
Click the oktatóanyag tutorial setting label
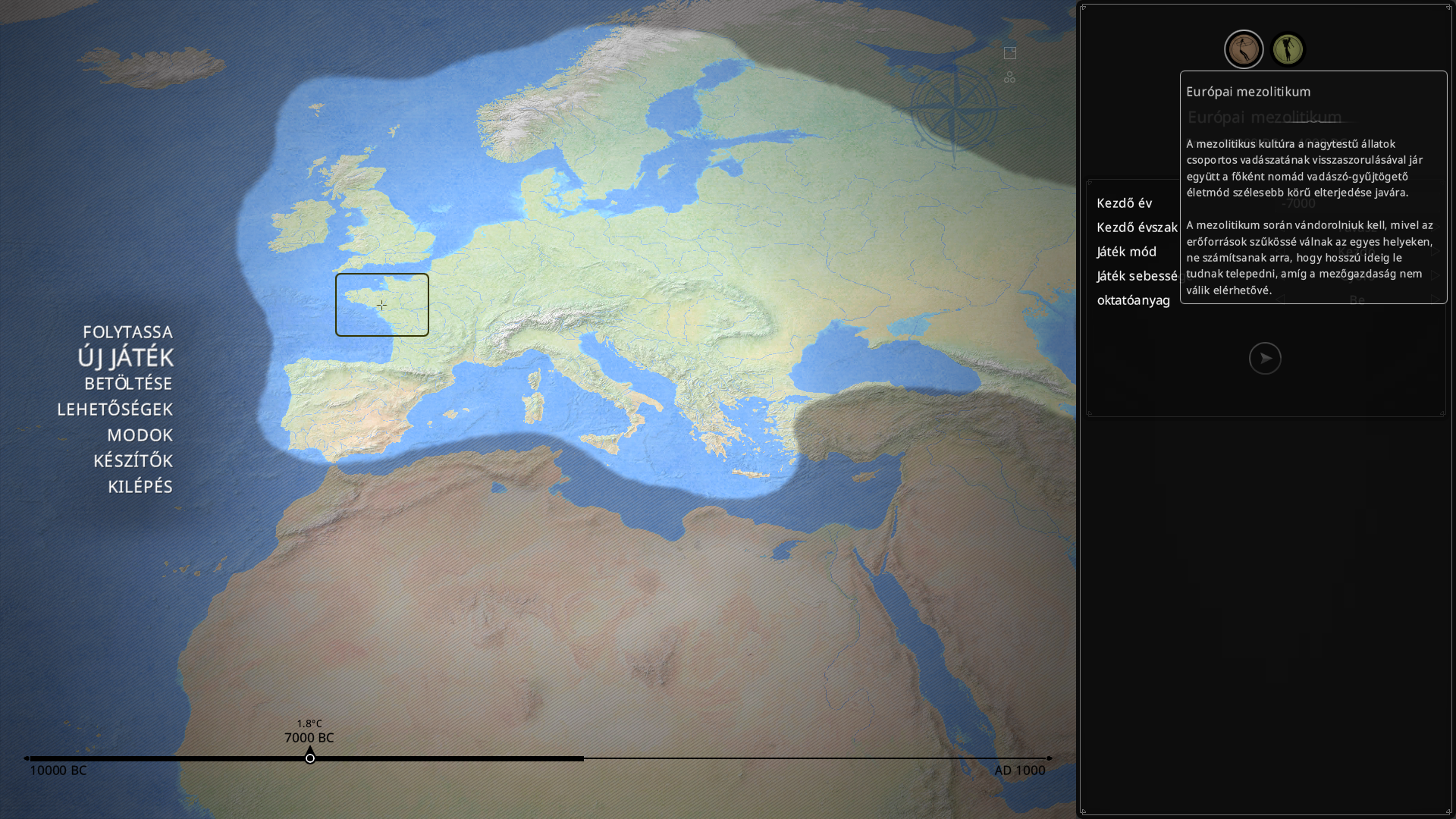point(1133,300)
